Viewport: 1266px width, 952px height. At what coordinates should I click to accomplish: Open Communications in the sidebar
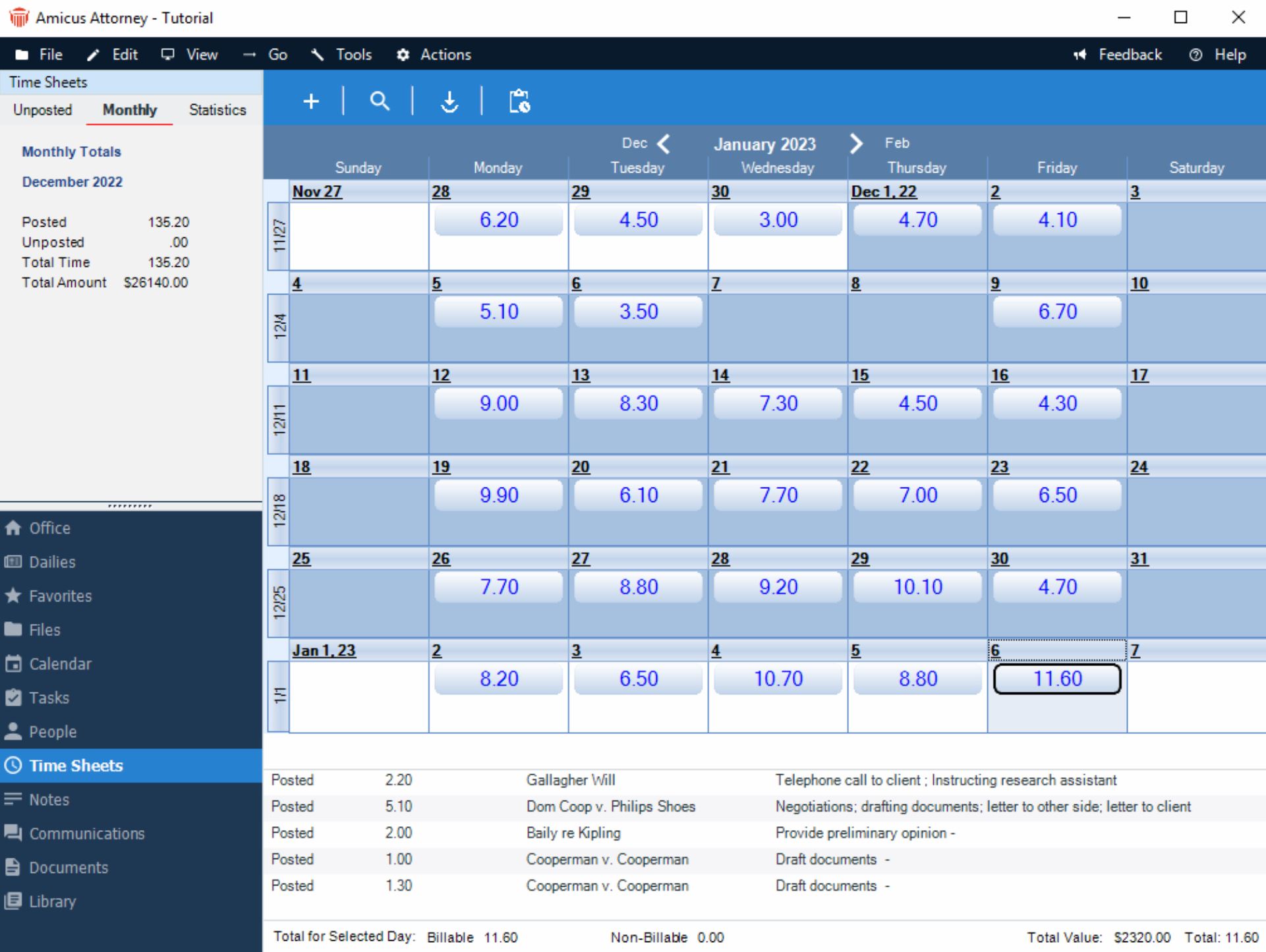(131, 833)
